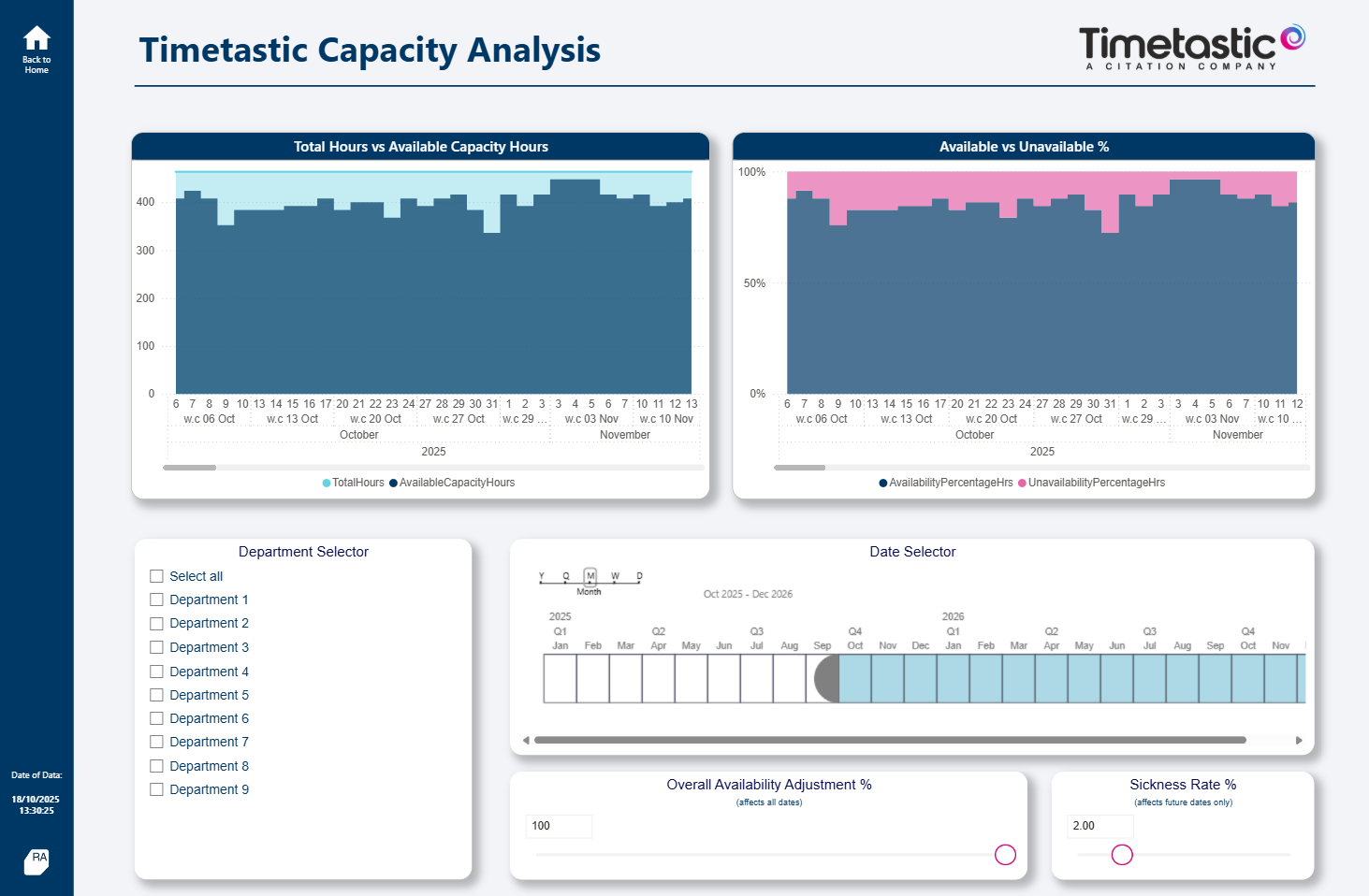Click 'Oct 2025 - Dec 2026' range text
Screen dimensions: 1369x896
pyautogui.click(x=748, y=594)
